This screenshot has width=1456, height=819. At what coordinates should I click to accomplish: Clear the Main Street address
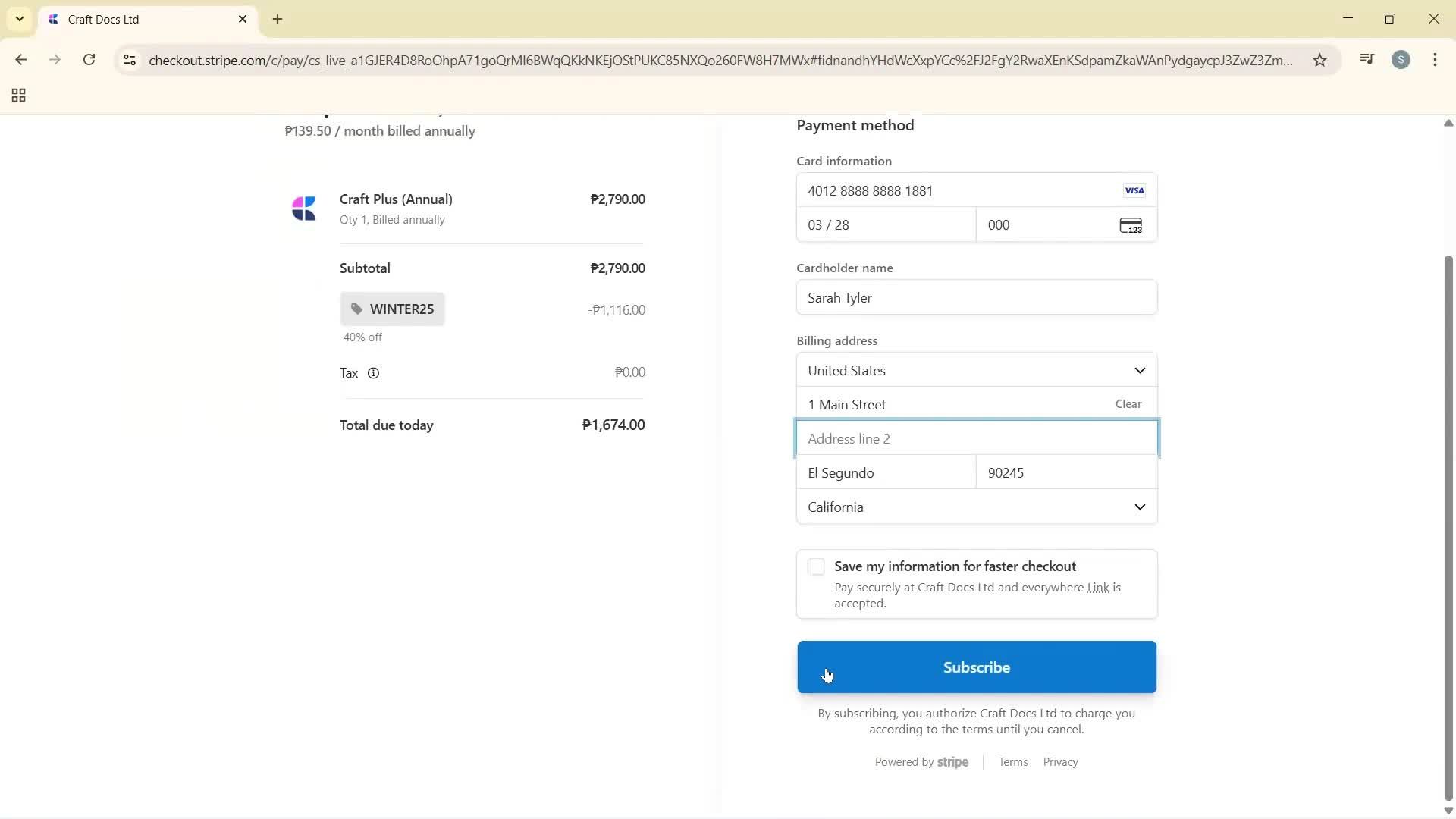click(x=1128, y=404)
